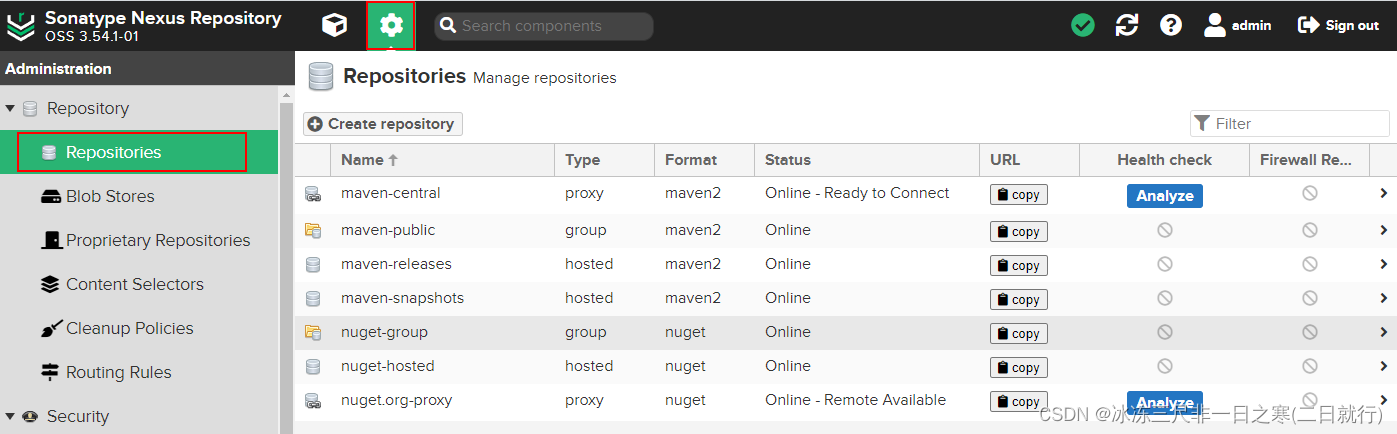The width and height of the screenshot is (1397, 434).
Task: Sort by the Type column header
Action: (x=605, y=159)
